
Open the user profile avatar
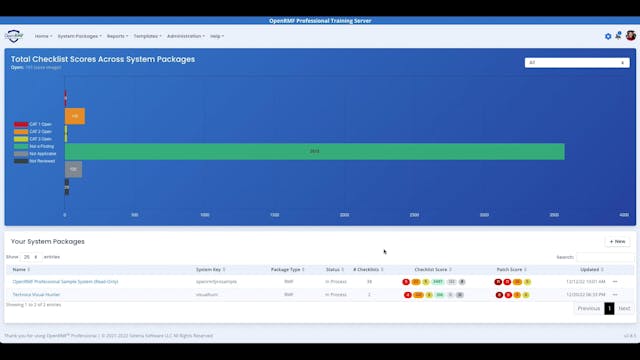pyautogui.click(x=631, y=36)
